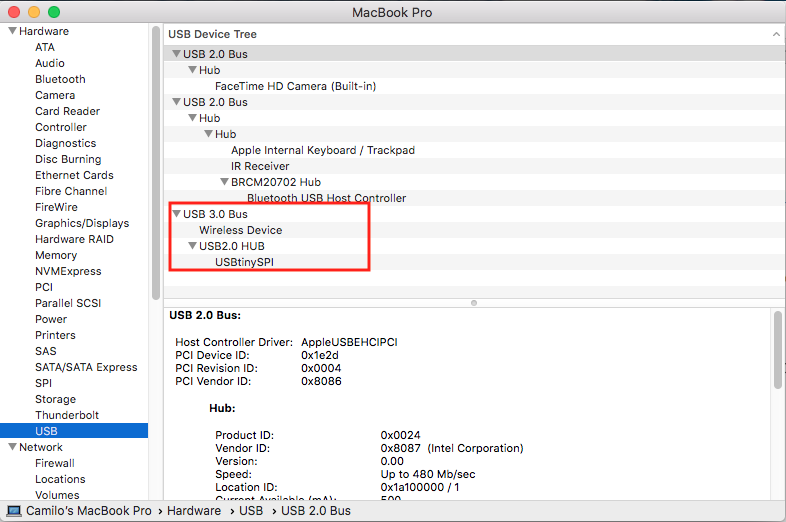Click the split pane divider handle dot
This screenshot has width=786, height=522.
click(x=474, y=303)
